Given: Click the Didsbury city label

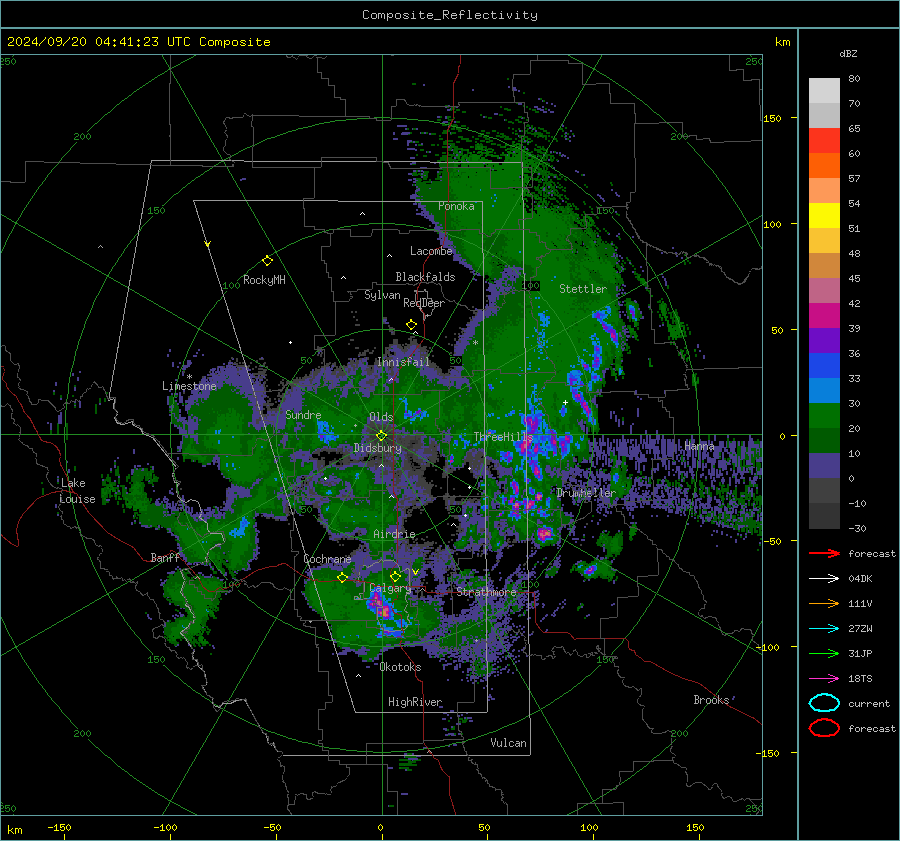Looking at the screenshot, I should tap(377, 448).
